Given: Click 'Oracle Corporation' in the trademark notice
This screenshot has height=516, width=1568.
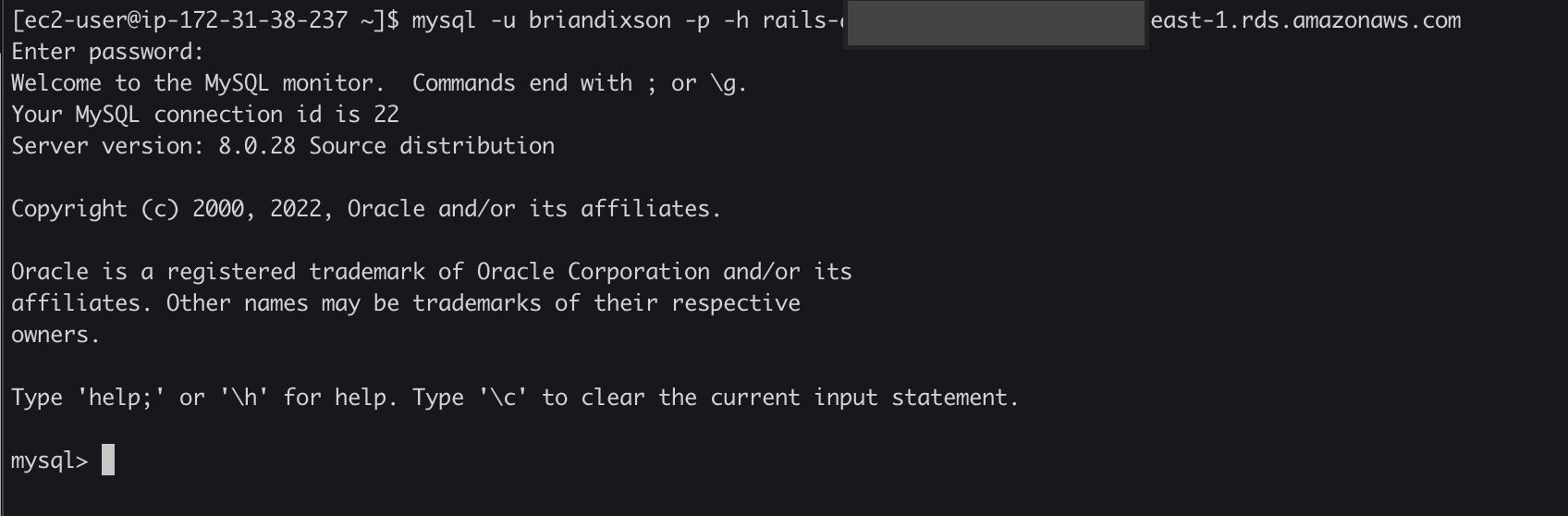Looking at the screenshot, I should click(593, 272).
